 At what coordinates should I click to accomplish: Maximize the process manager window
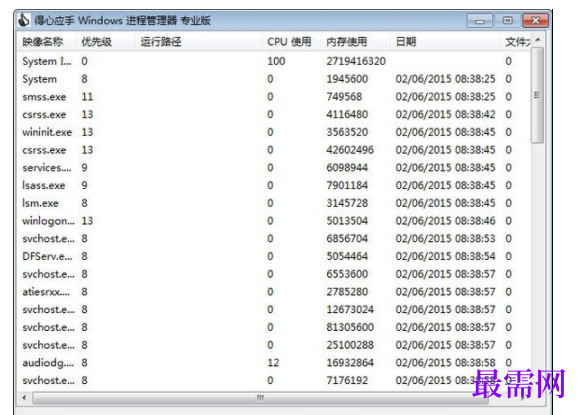(x=507, y=21)
